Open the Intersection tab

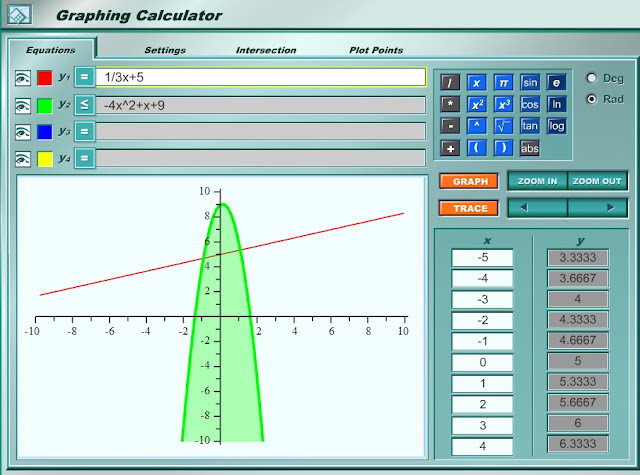coord(266,50)
